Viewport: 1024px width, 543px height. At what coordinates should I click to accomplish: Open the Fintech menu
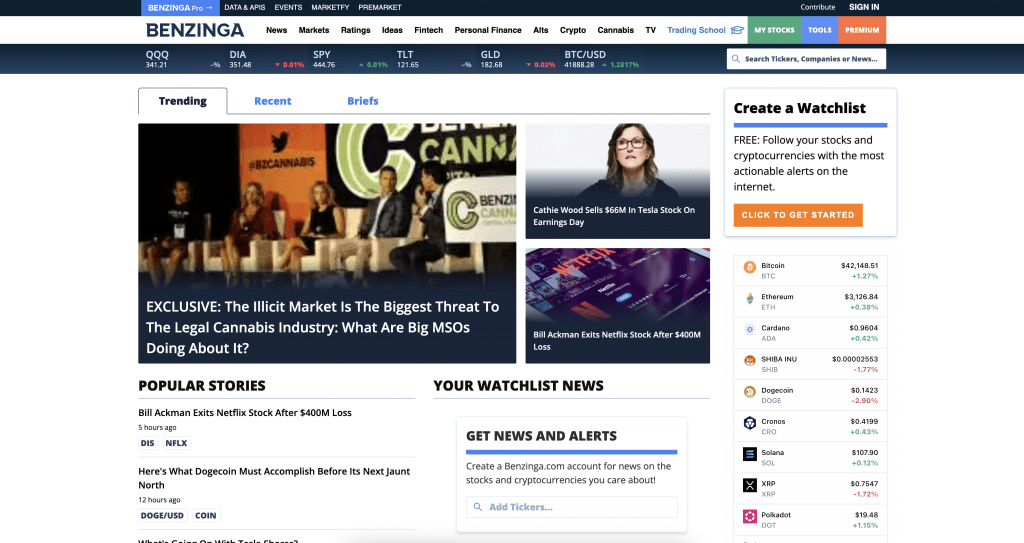pyautogui.click(x=428, y=30)
